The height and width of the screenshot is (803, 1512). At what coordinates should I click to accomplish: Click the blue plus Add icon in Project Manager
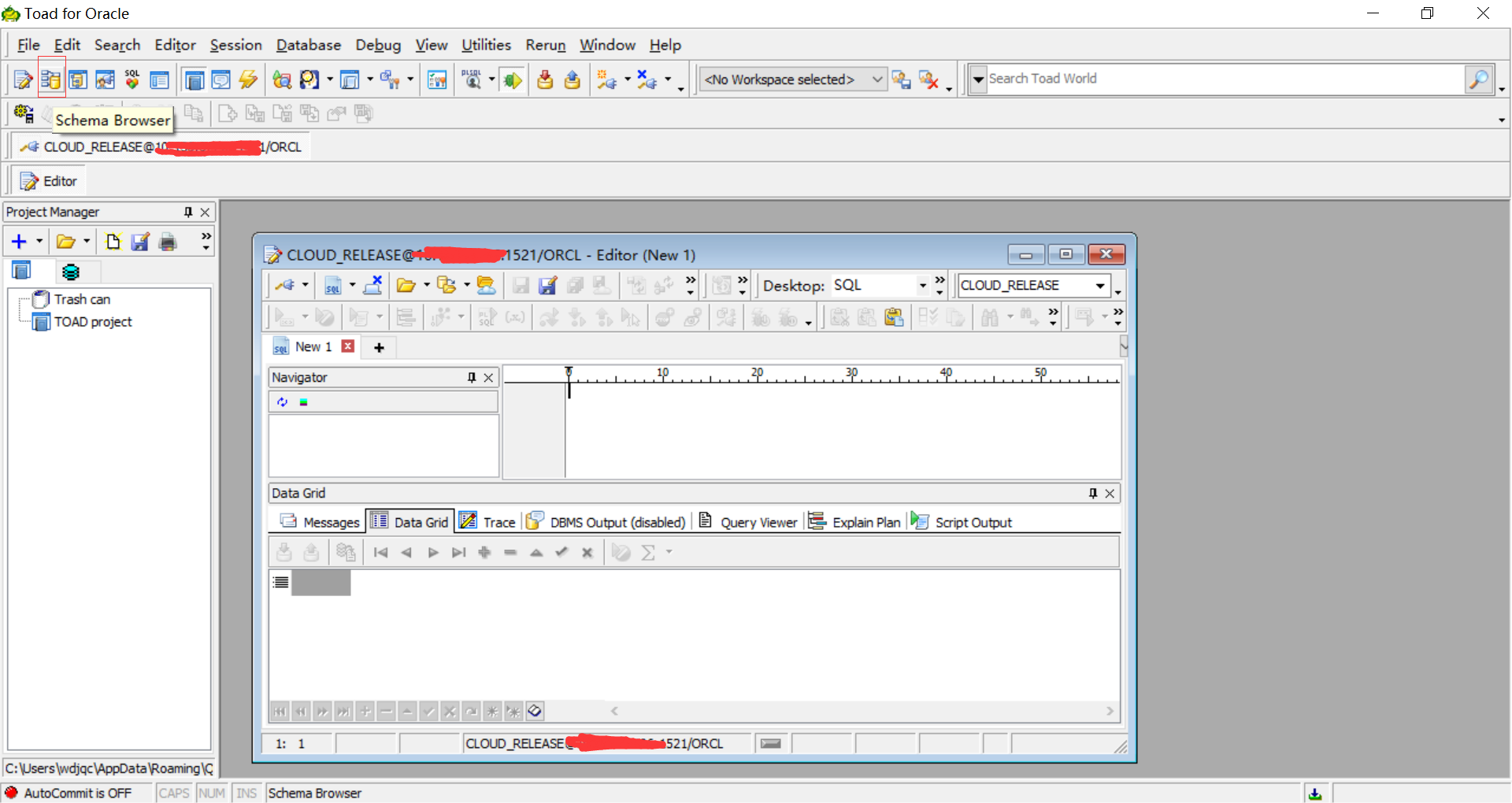pyautogui.click(x=19, y=242)
